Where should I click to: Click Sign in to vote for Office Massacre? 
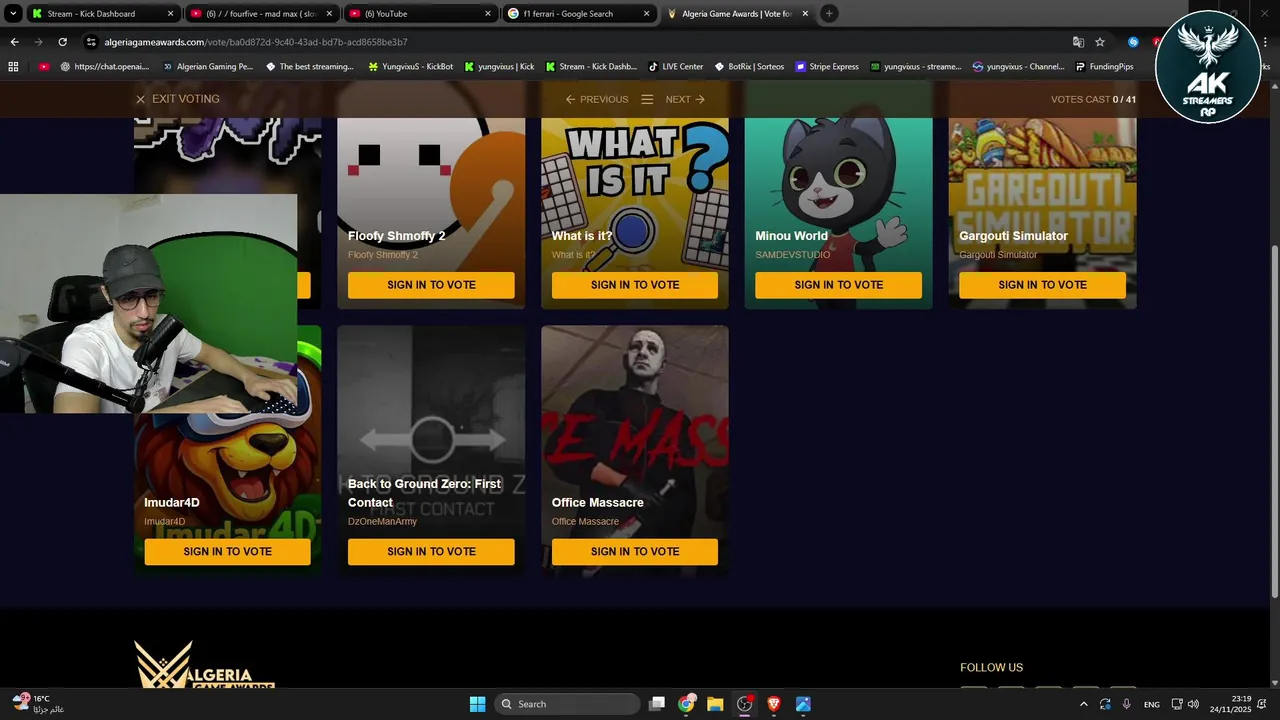tap(635, 552)
